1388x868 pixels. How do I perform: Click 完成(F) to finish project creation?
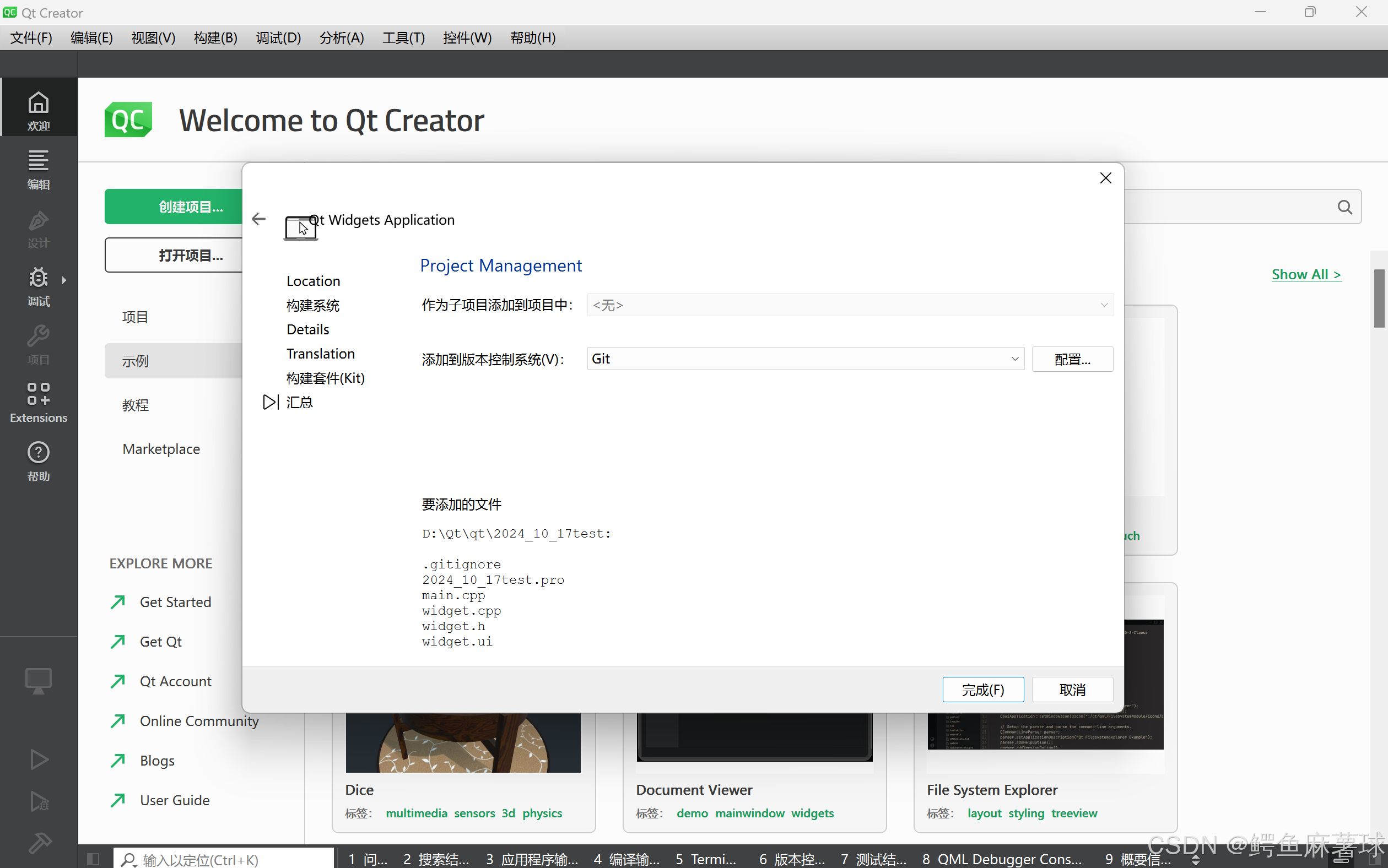[982, 689]
